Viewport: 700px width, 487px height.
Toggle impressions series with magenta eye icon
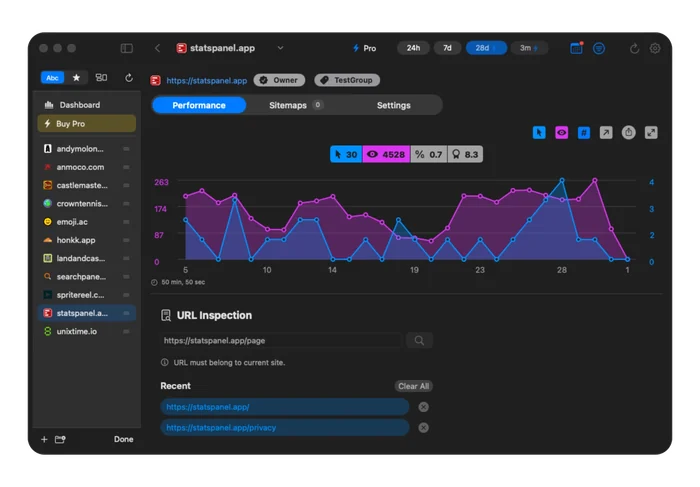coord(562,133)
